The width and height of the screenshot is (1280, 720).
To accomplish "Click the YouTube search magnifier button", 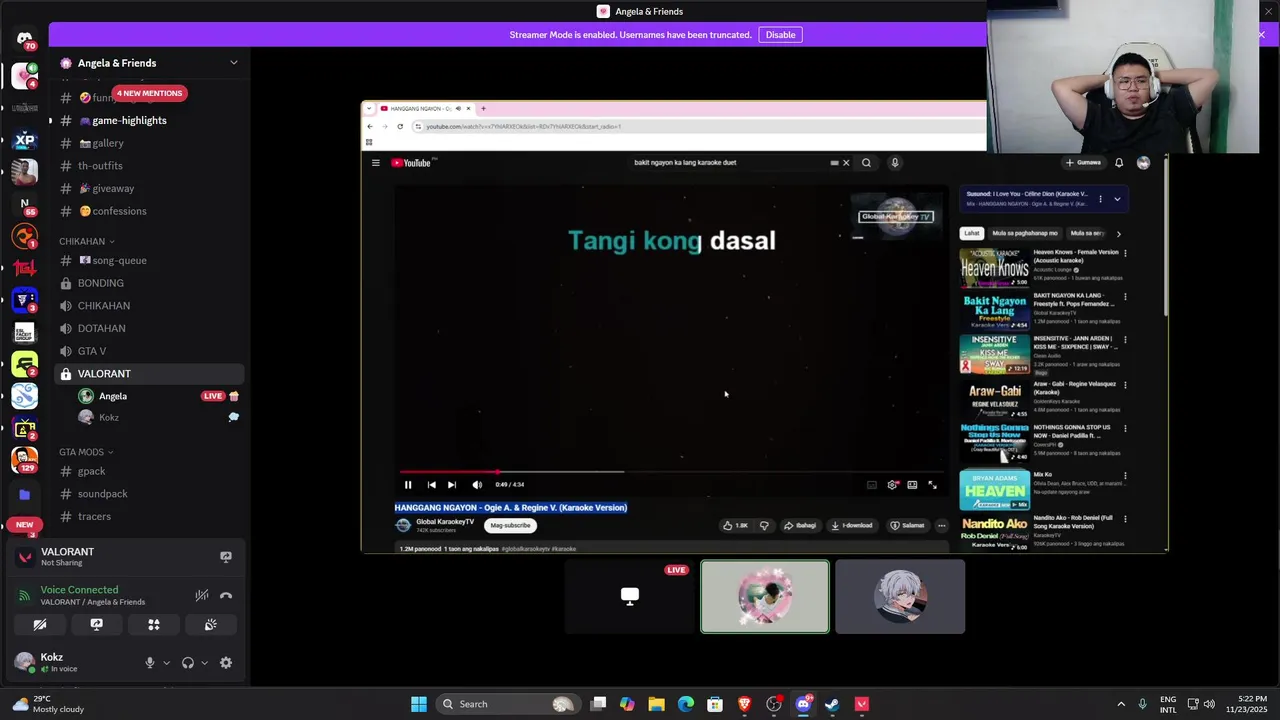I will tap(866, 163).
